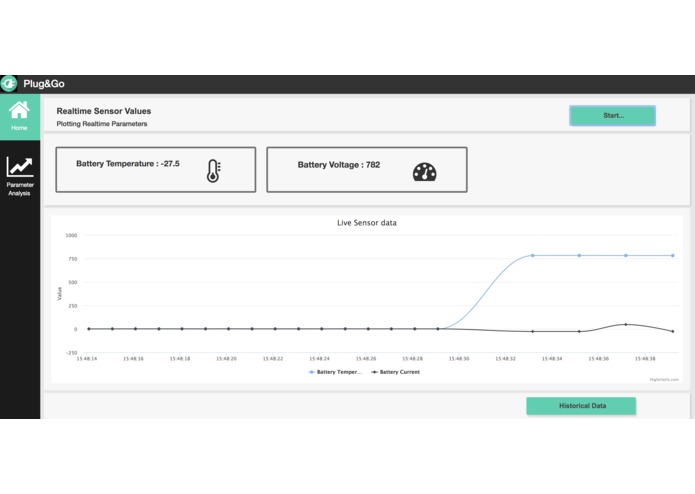This screenshot has height=494, width=695.
Task: Open Parameter Analysis chart icon
Action: (x=20, y=167)
